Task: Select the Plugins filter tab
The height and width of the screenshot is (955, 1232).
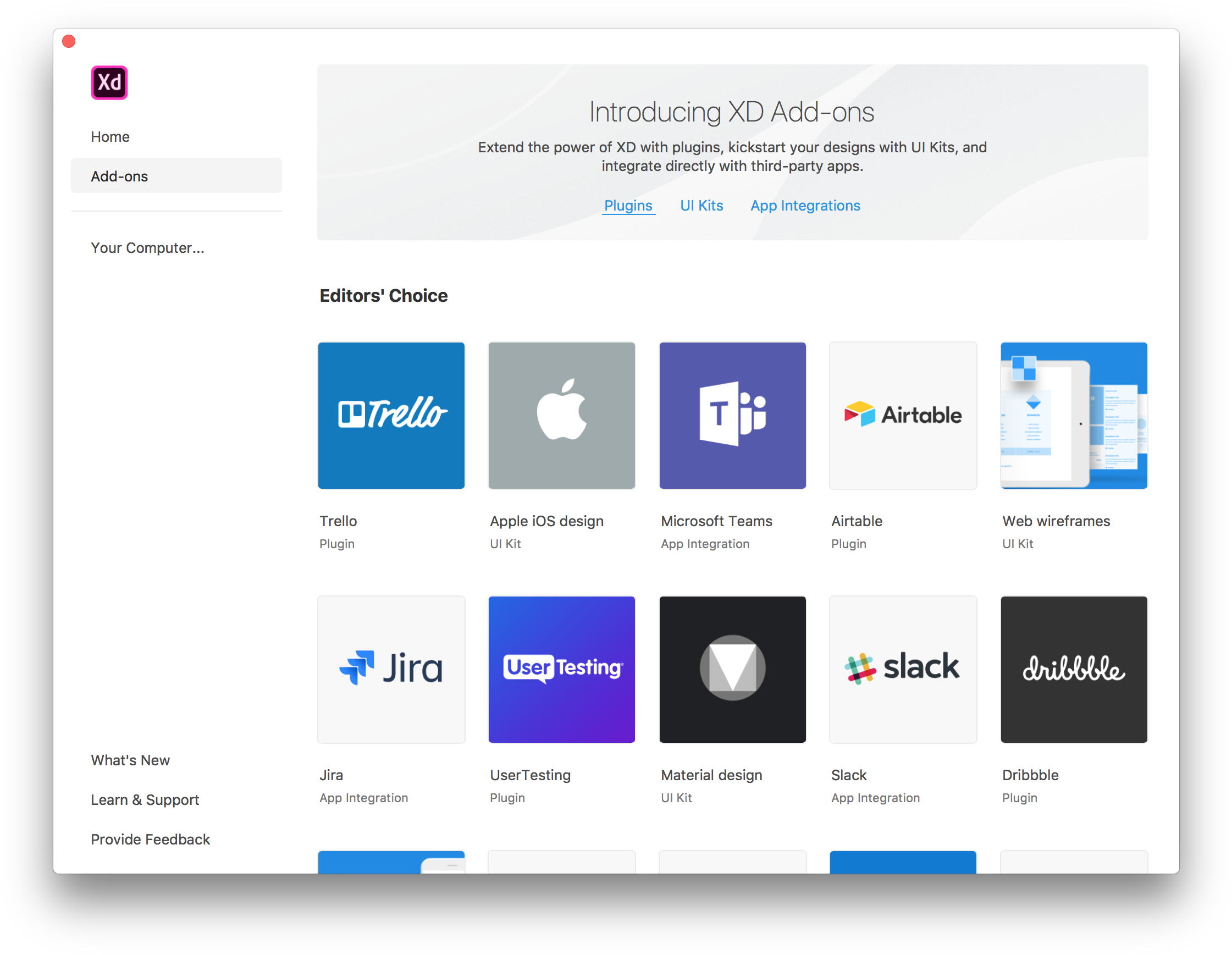Action: 627,206
